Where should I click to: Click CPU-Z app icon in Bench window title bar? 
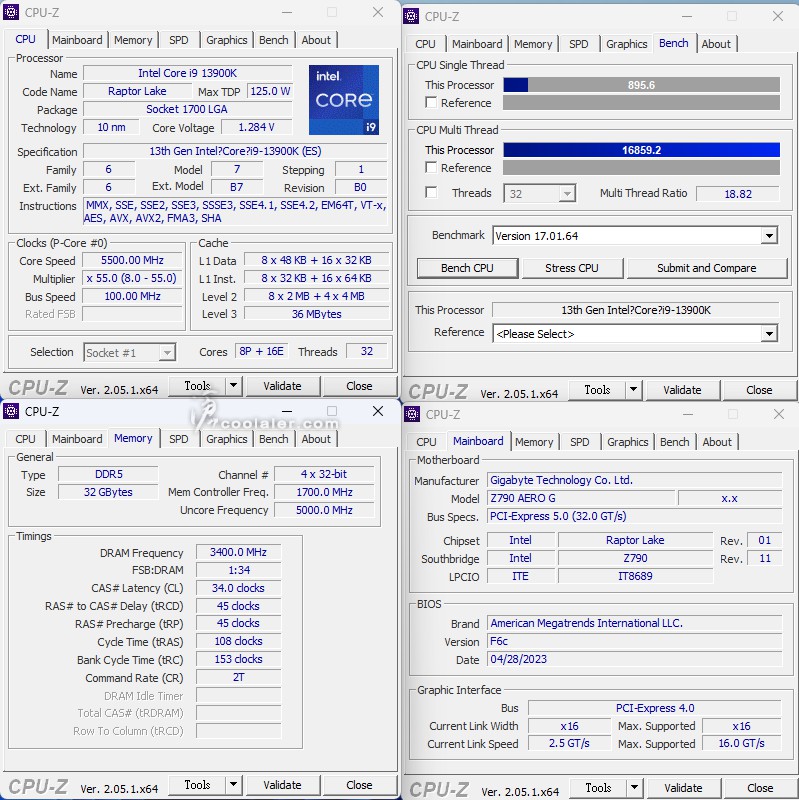click(x=412, y=16)
